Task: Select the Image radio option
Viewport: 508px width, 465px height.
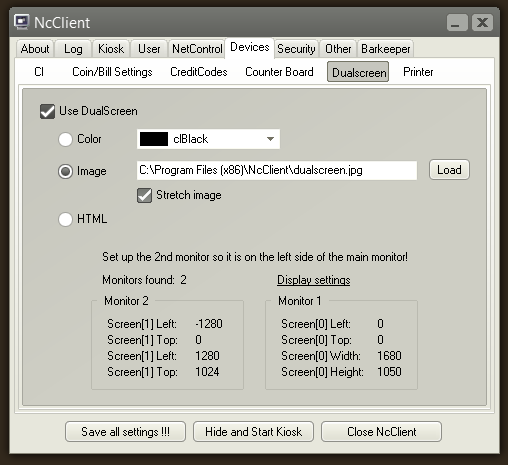Action: click(x=65, y=171)
